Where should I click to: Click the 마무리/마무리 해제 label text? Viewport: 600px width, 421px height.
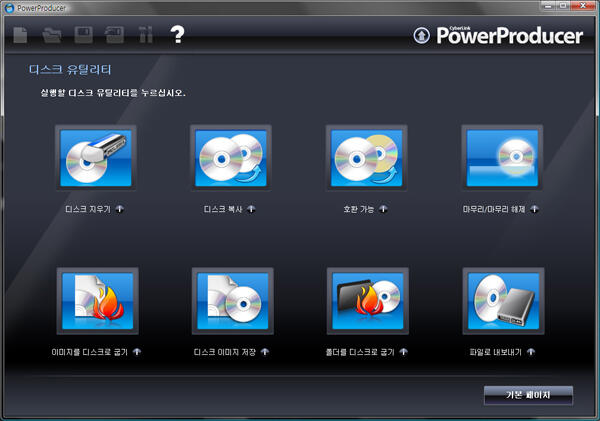[494, 209]
